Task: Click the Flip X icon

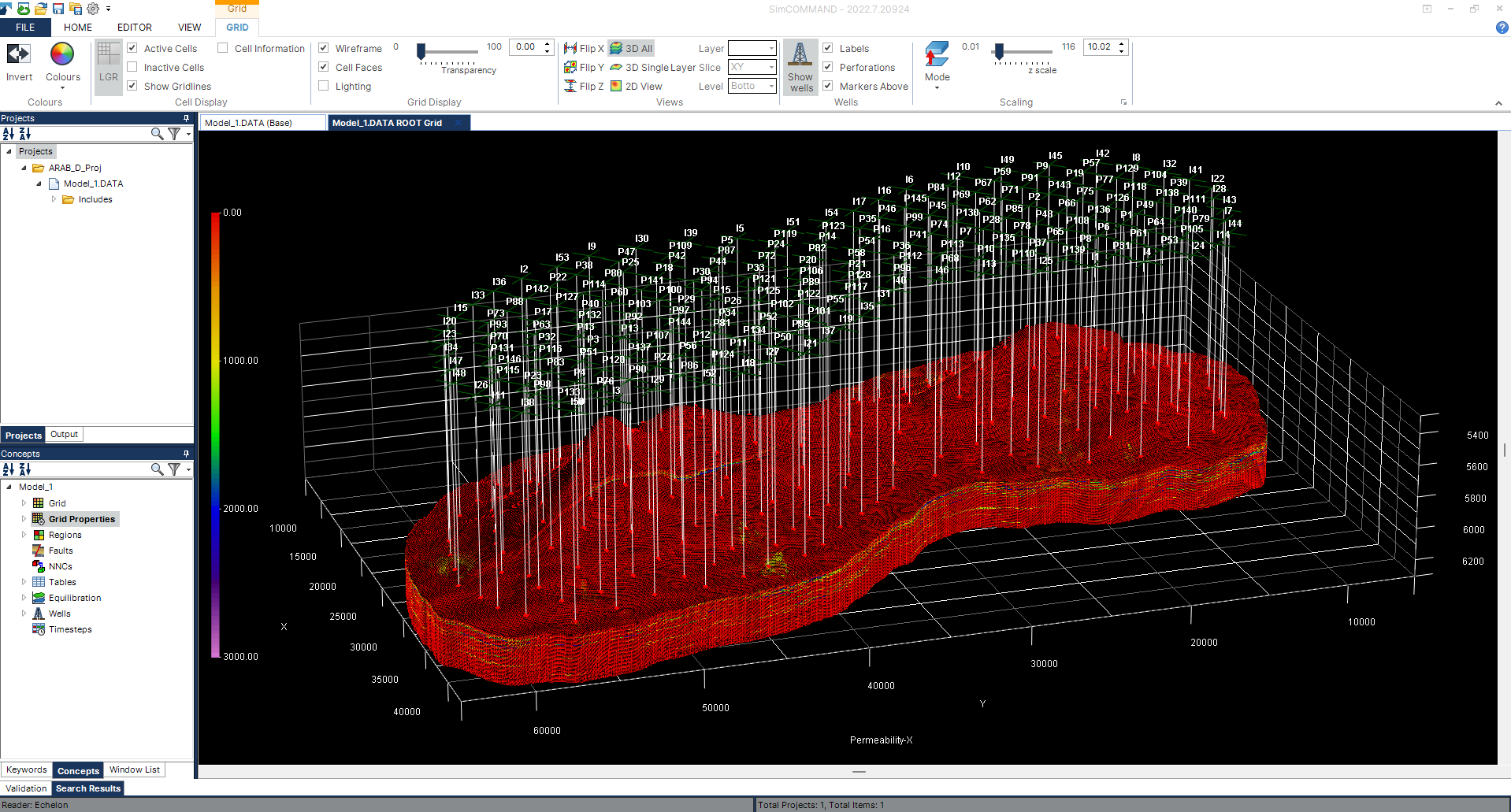Action: coord(570,48)
